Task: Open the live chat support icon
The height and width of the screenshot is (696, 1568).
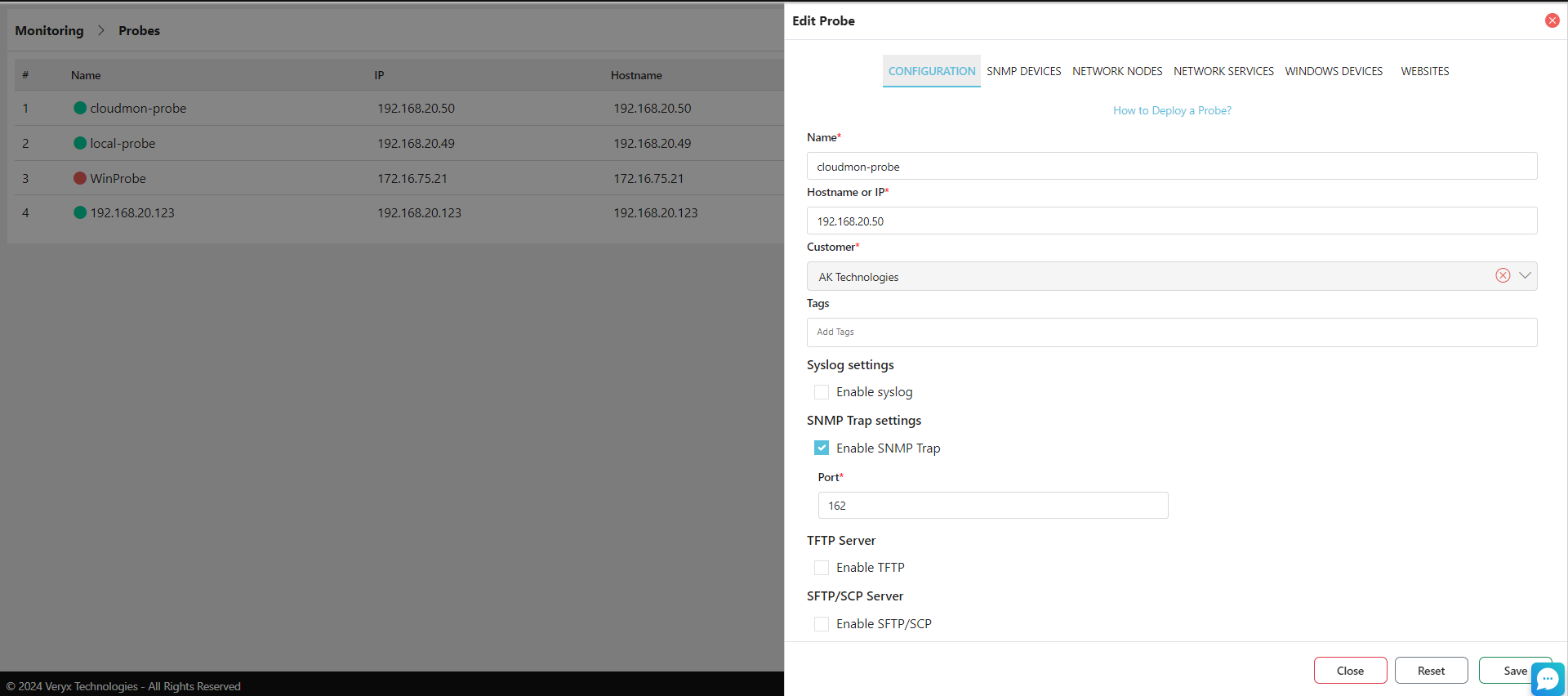Action: (1548, 678)
